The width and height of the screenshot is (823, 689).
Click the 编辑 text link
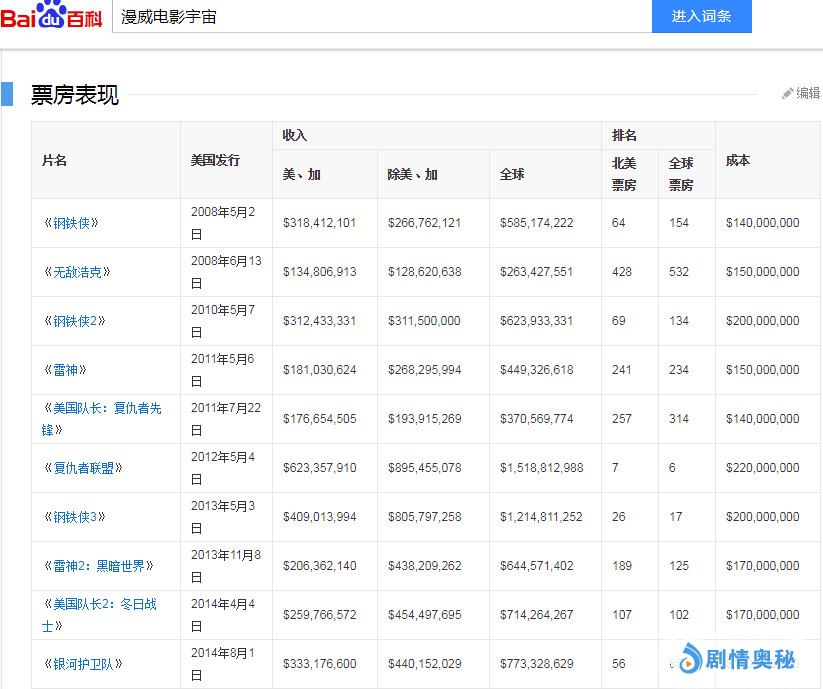click(x=808, y=93)
